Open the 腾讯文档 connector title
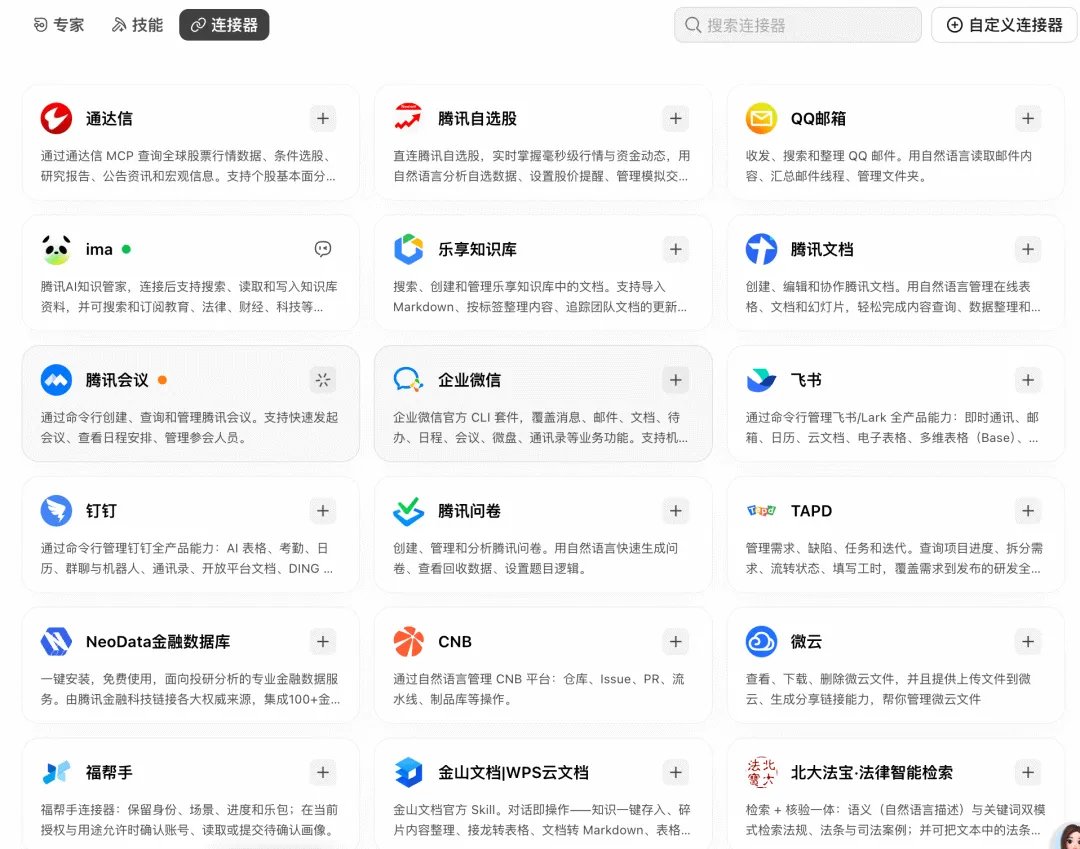Image resolution: width=1080 pixels, height=849 pixels. coord(822,249)
